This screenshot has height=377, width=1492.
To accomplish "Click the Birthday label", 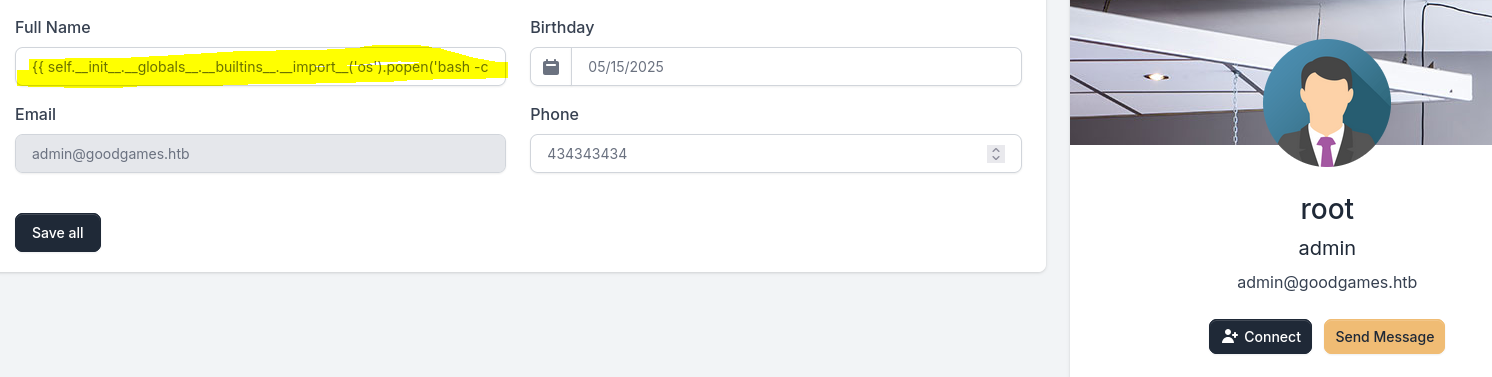I will tap(562, 27).
